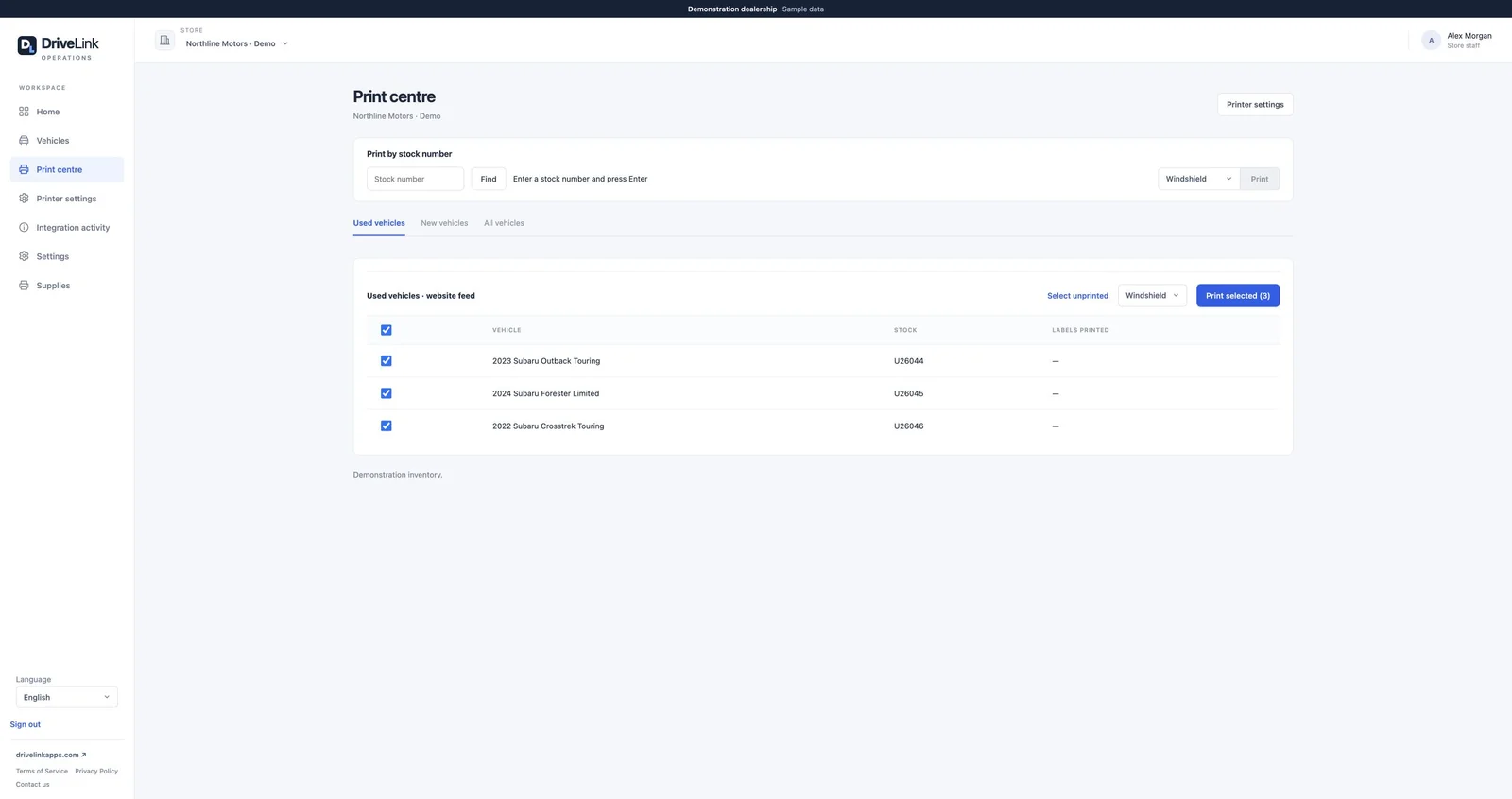Open the drivelinkapps.com external link
Viewport: 1512px width, 799px height.
tap(51, 755)
